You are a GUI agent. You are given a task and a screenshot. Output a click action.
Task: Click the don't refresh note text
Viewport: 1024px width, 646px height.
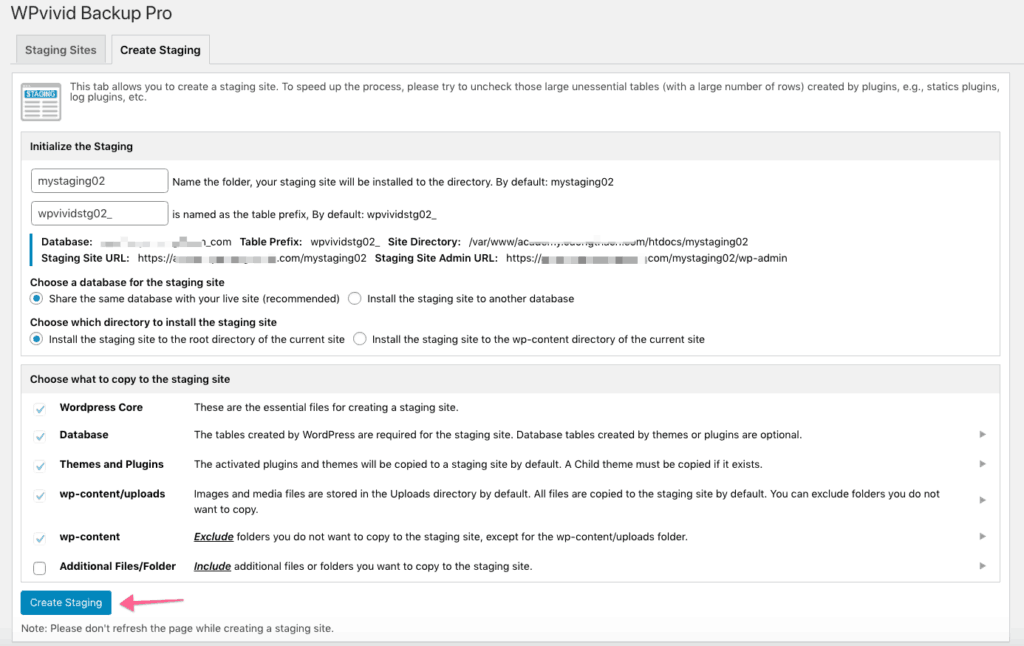click(x=177, y=628)
